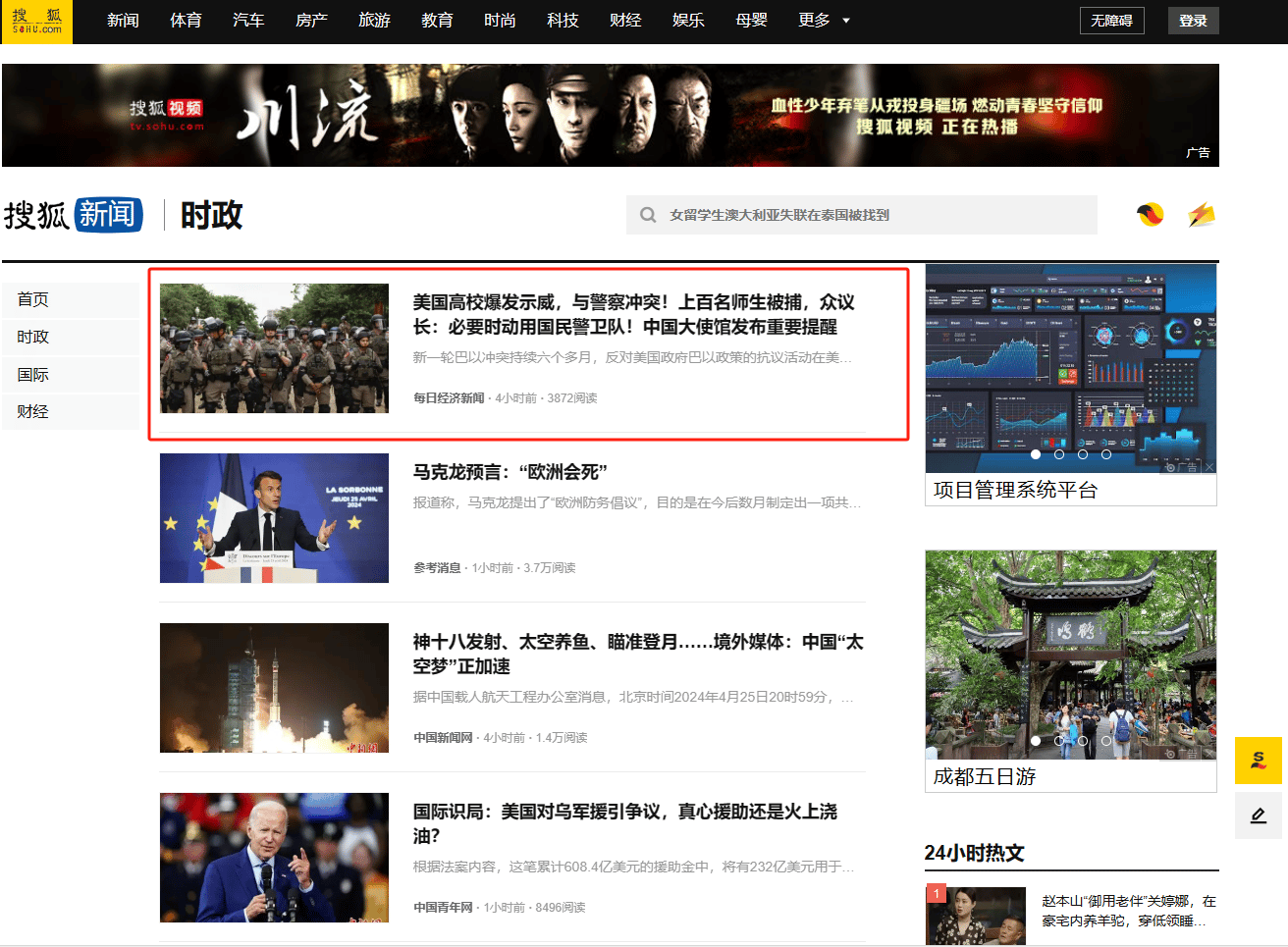Select fourth carousel dot on dashboard ad
1288x947 pixels.
click(x=1106, y=454)
